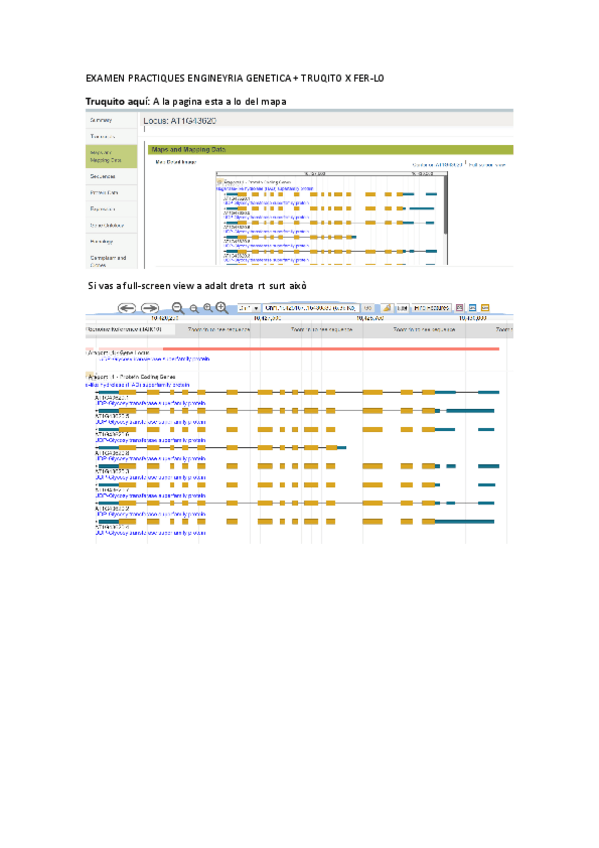Viewport: 599px width, 848px height.
Task: Collapse the Protein Coding Genes track in embedded map
Action: click(219, 182)
